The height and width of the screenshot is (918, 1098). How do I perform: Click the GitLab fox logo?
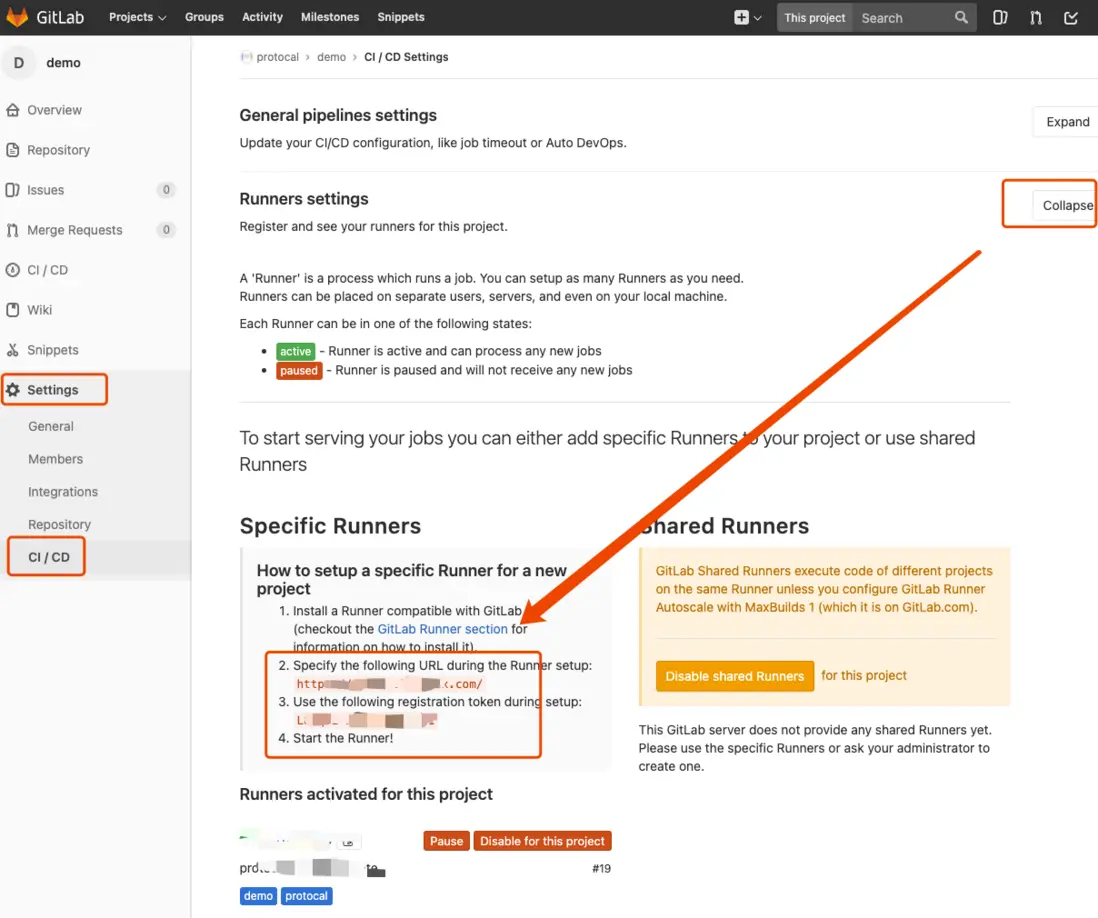(x=17, y=16)
